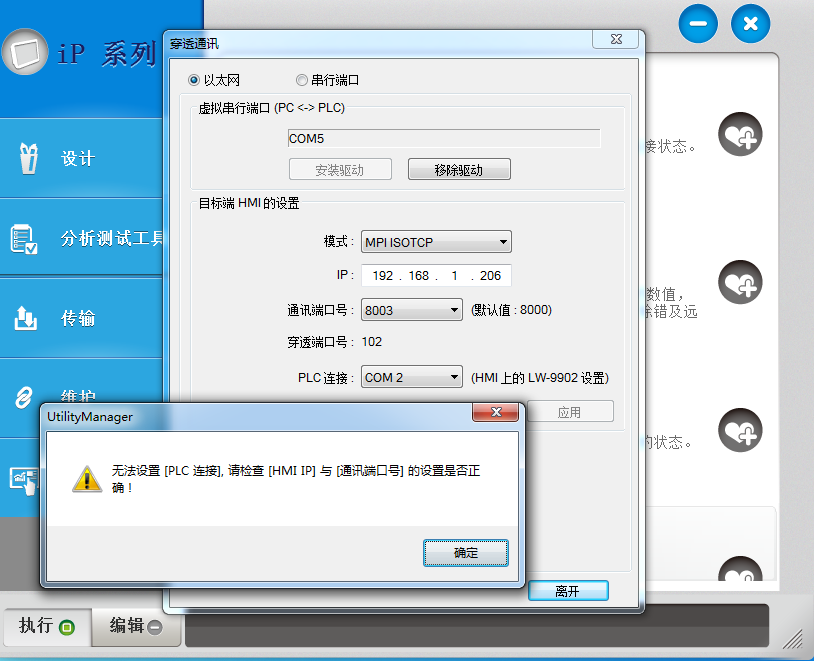Screen dimensions: 814x661
Task: Select the 串行端口 serial port radio button
Action: click(301, 80)
